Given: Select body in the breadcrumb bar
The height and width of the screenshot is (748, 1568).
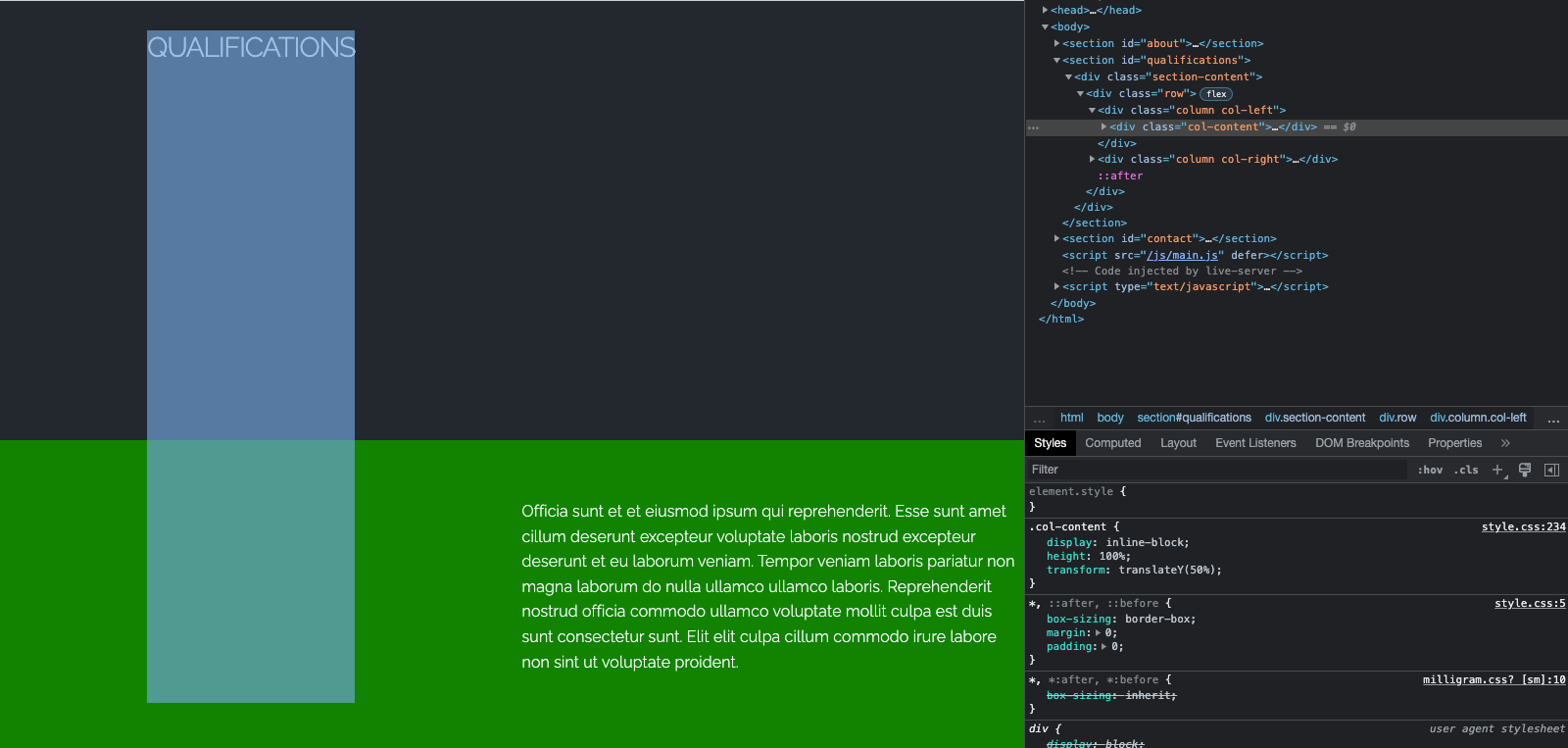Looking at the screenshot, I should point(1110,418).
